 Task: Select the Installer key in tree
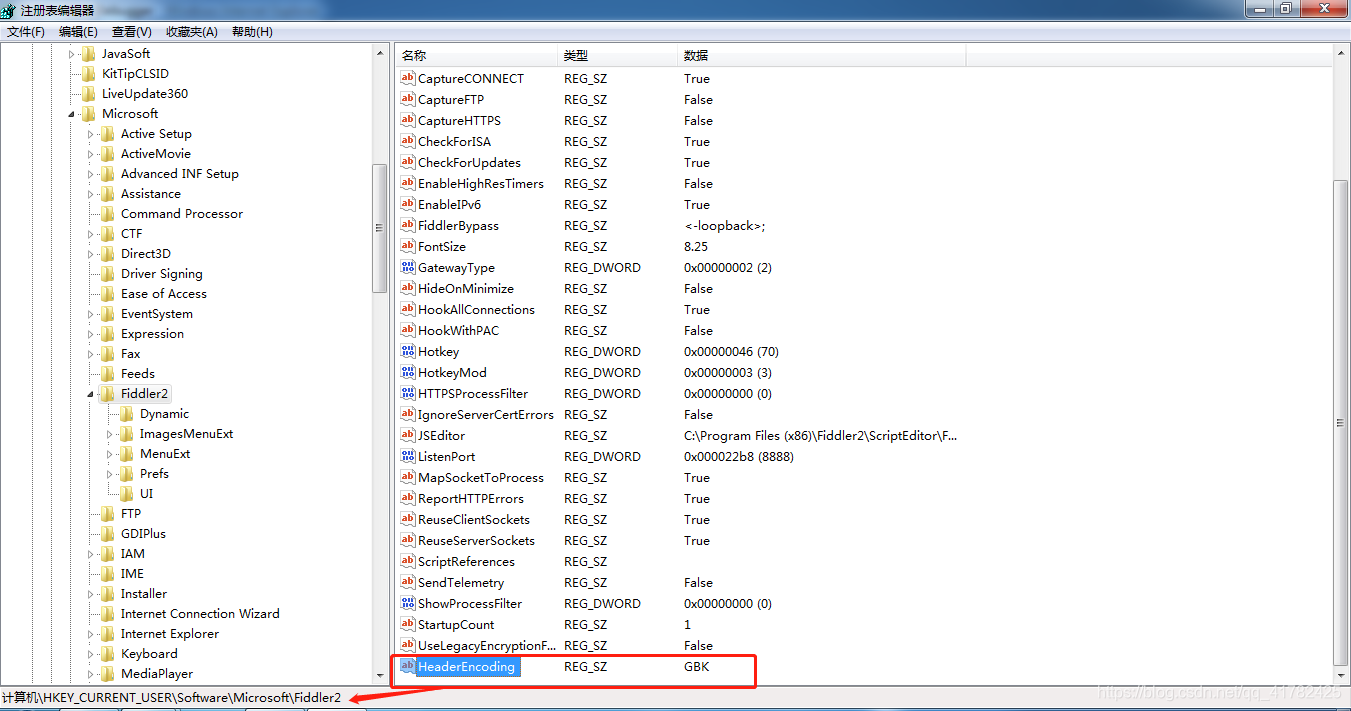(144, 594)
